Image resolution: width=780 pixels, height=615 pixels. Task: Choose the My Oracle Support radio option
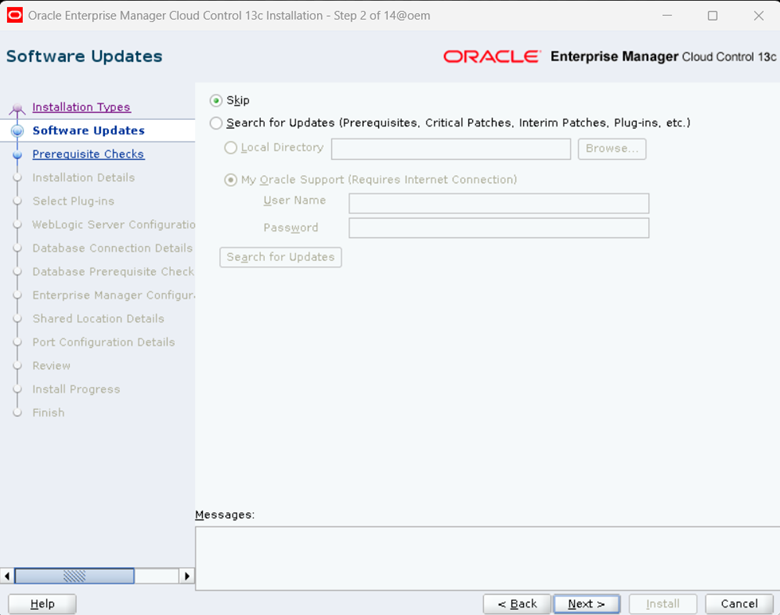(x=230, y=180)
